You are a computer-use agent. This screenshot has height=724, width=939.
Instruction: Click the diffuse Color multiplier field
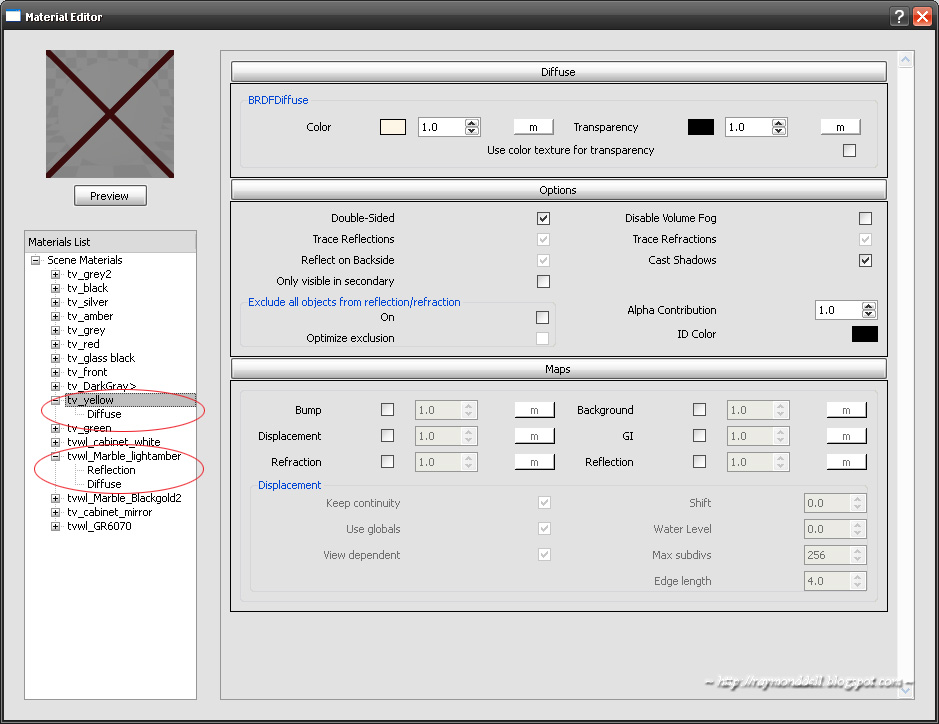441,127
